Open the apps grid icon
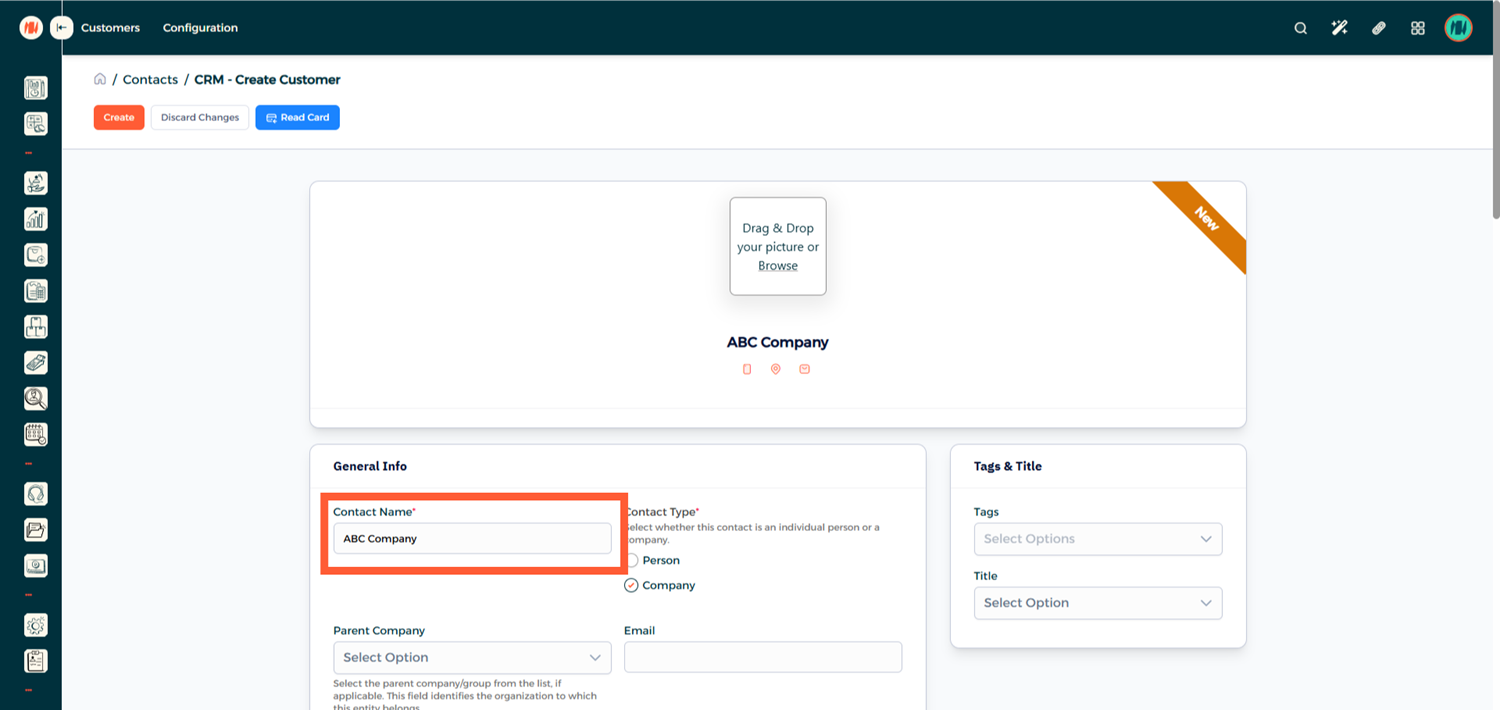1500x710 pixels. 1417,28
